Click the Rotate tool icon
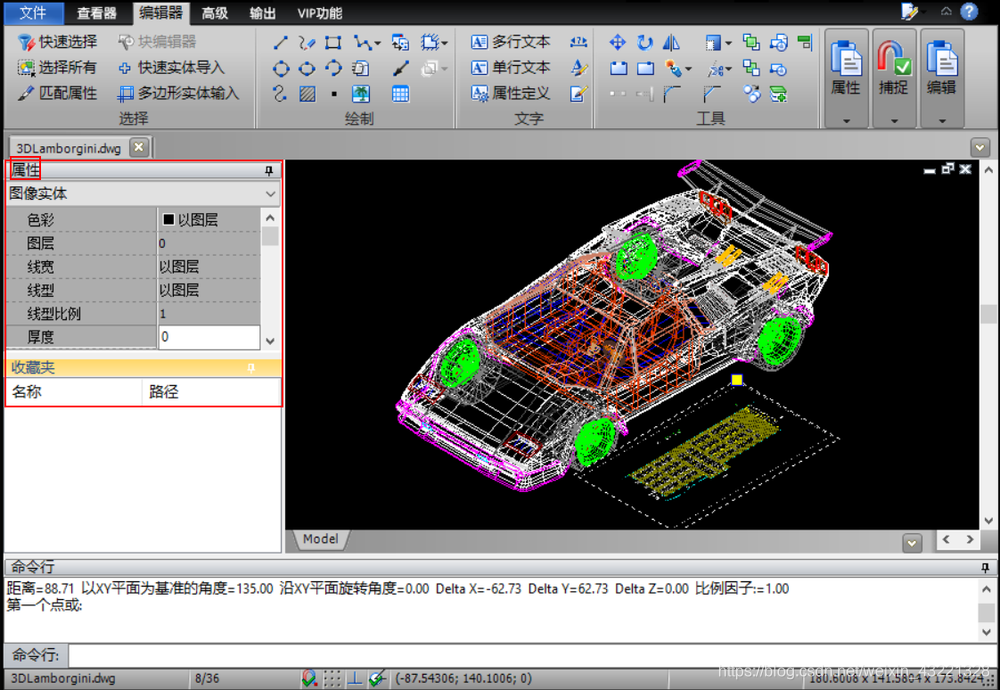Image resolution: width=1000 pixels, height=690 pixels. tap(645, 43)
